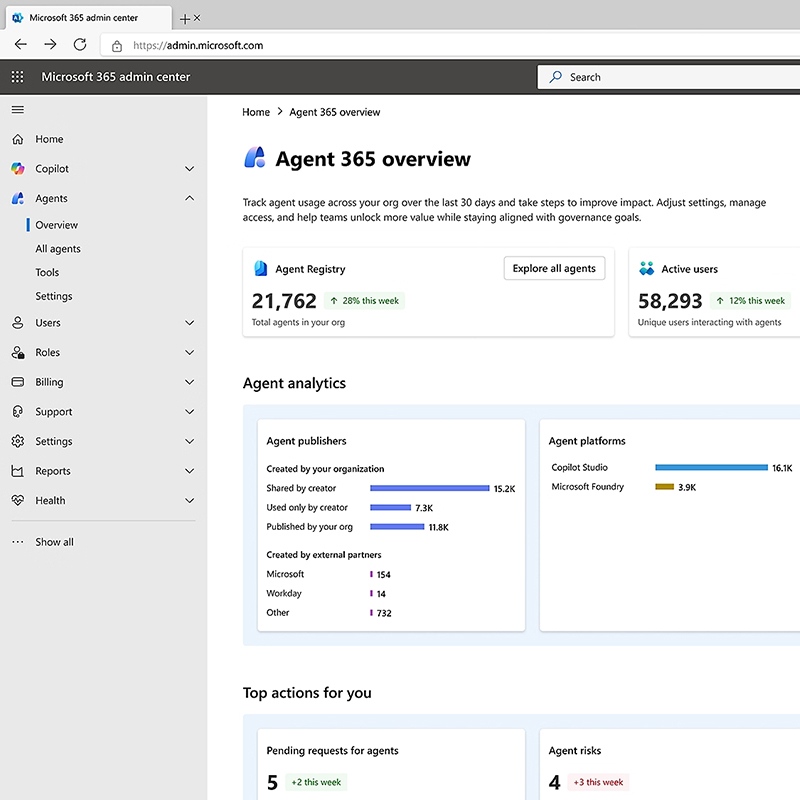Click the tab favicon of admin center

point(18,18)
